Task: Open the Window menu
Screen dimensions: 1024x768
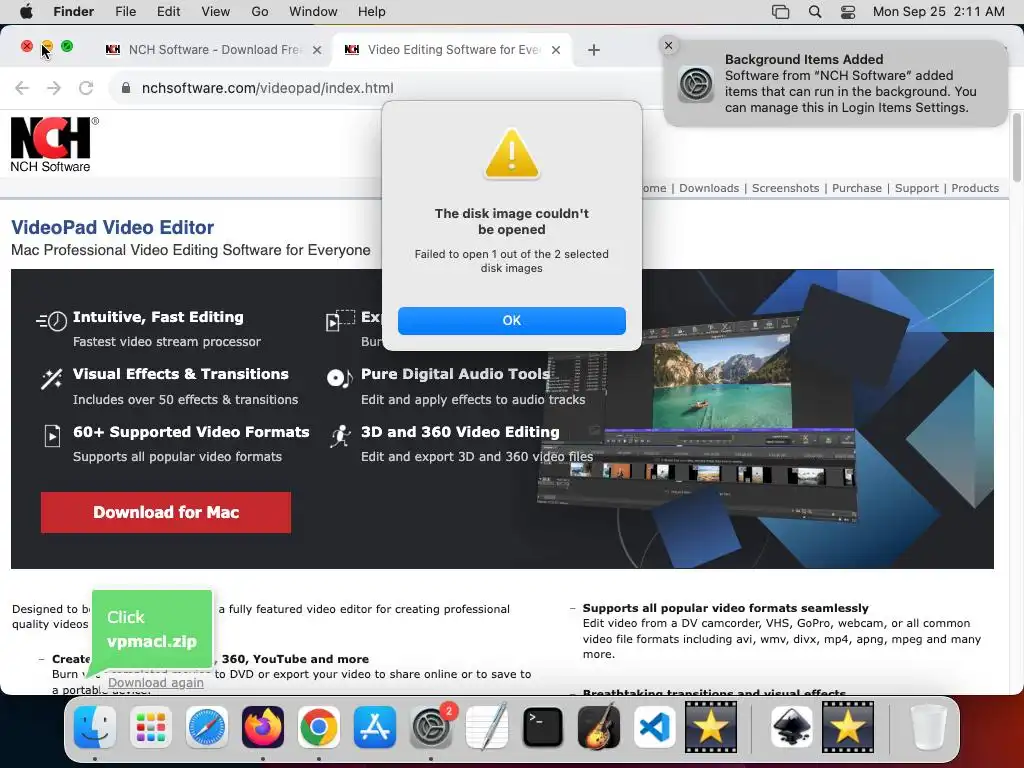Action: pos(313,11)
